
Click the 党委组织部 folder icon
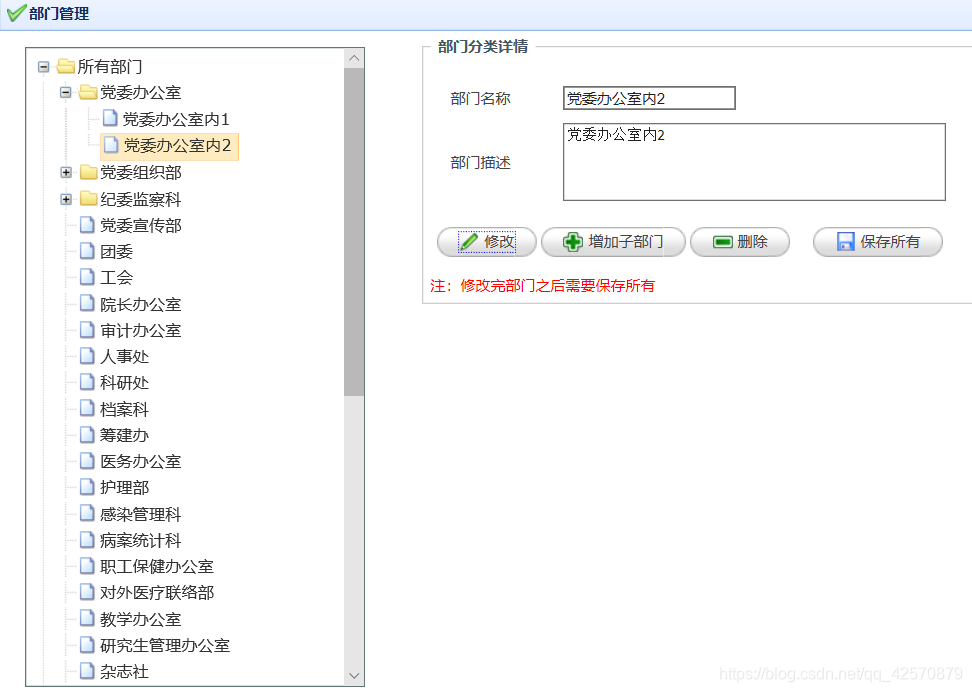(88, 172)
